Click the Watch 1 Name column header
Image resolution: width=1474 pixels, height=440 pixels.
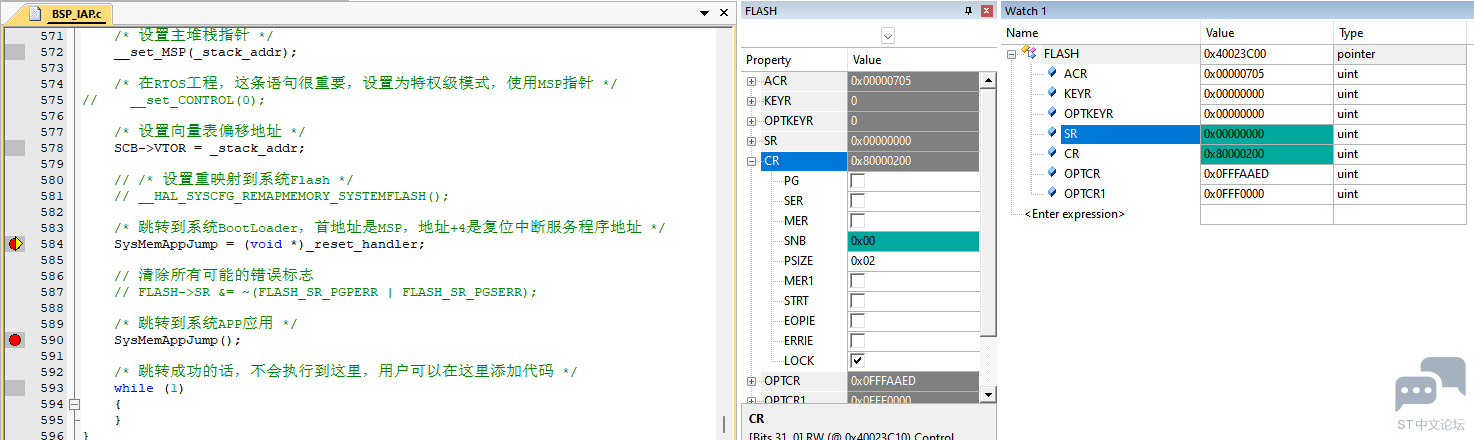click(x=1101, y=33)
